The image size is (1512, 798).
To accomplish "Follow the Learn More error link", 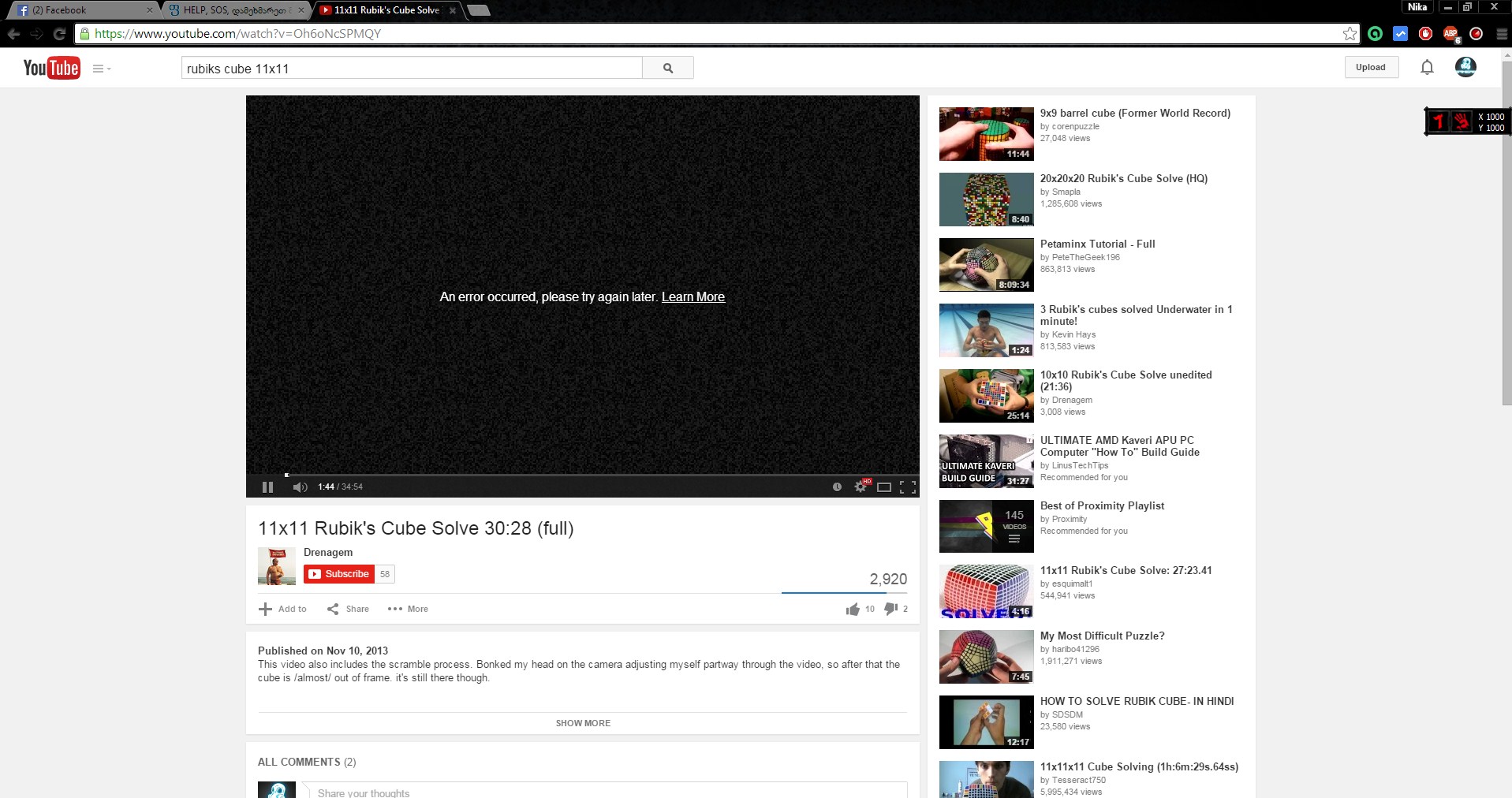I will pos(693,297).
